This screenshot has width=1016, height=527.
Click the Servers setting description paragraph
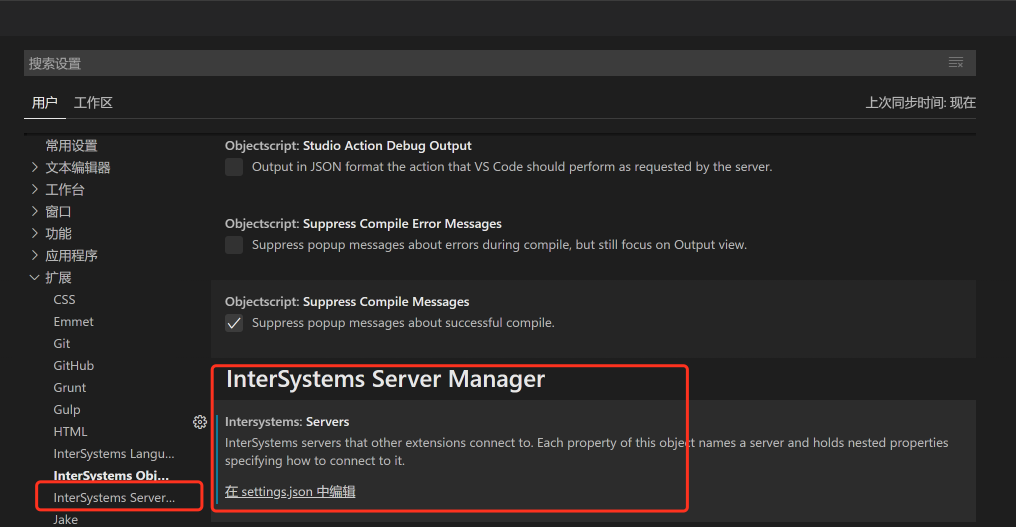point(586,452)
